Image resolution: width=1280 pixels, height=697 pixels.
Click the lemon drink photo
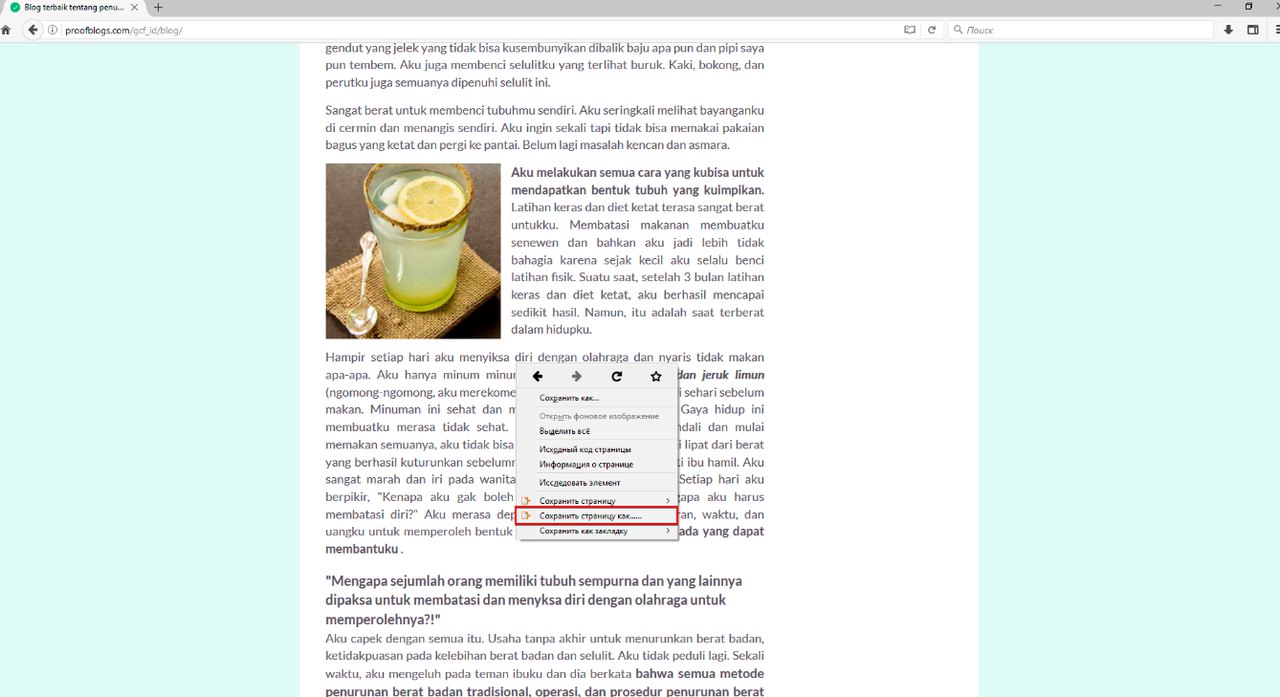[413, 251]
